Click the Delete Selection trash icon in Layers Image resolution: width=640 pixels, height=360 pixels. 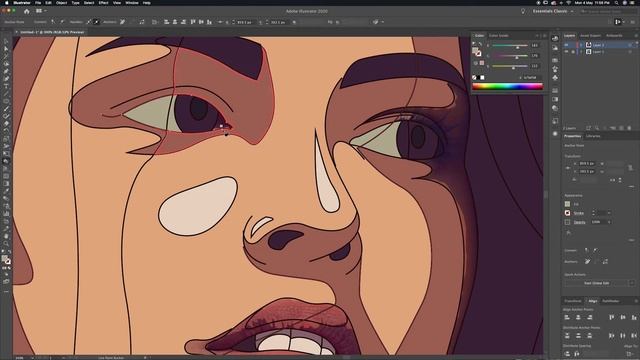[x=629, y=128]
